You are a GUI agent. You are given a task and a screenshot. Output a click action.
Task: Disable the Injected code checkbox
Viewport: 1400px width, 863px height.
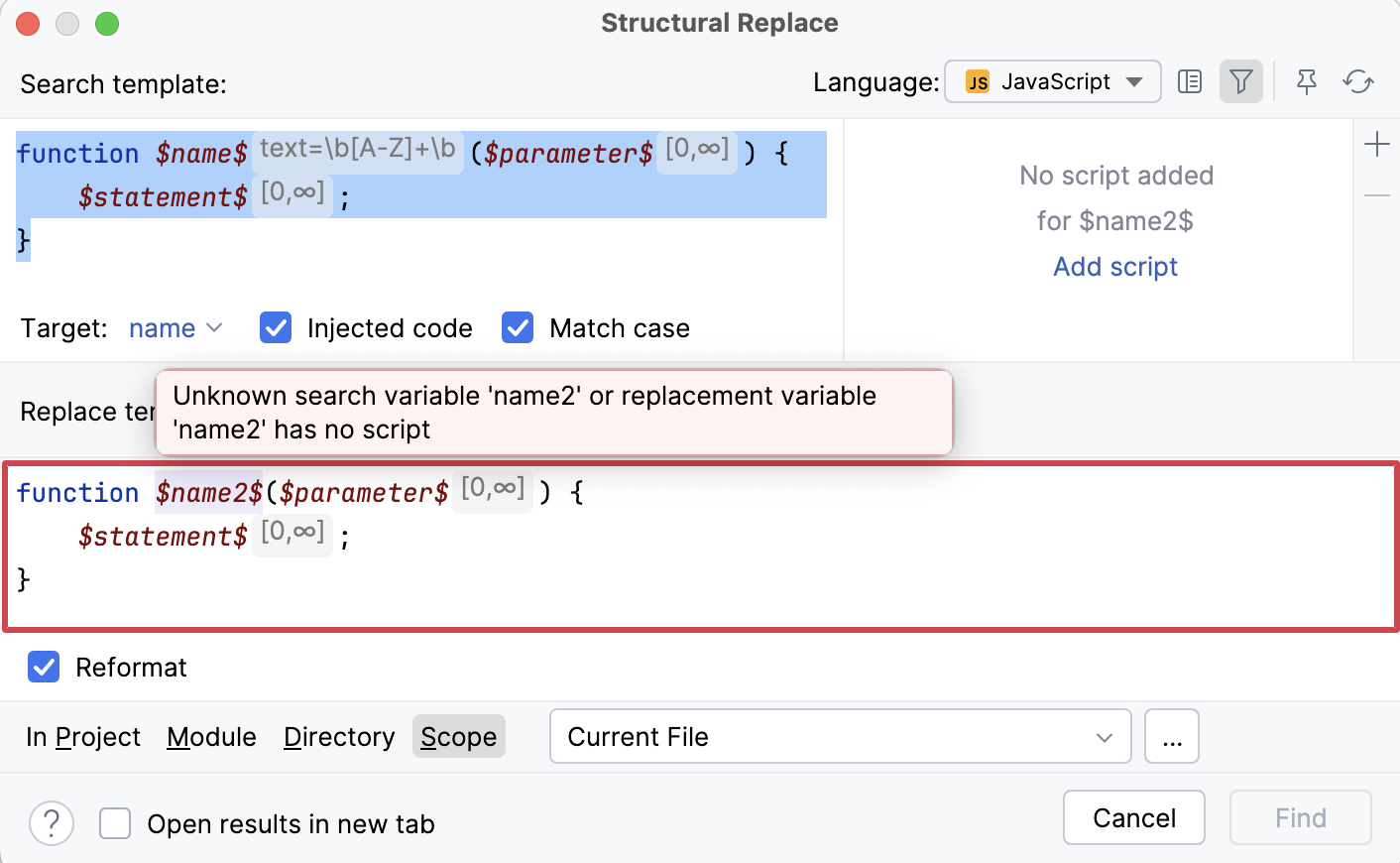tap(275, 327)
